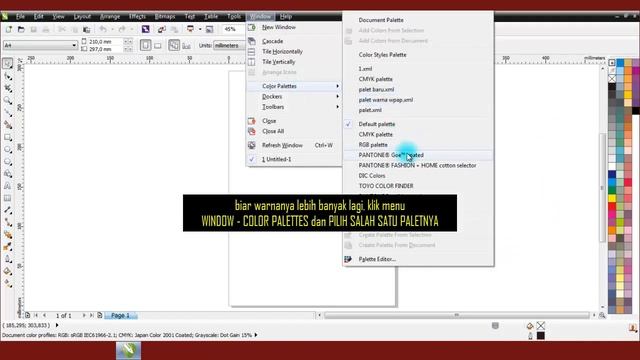Select the Color Eyedropper tool

click(x=8, y=247)
